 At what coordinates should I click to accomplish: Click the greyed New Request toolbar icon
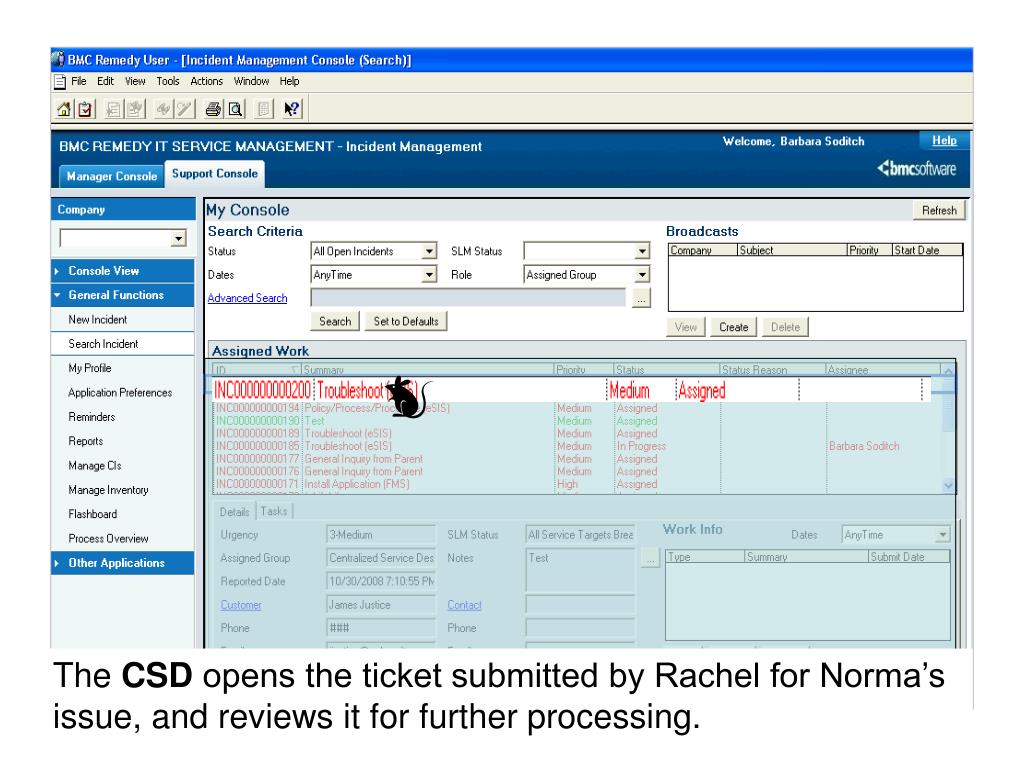tap(113, 109)
